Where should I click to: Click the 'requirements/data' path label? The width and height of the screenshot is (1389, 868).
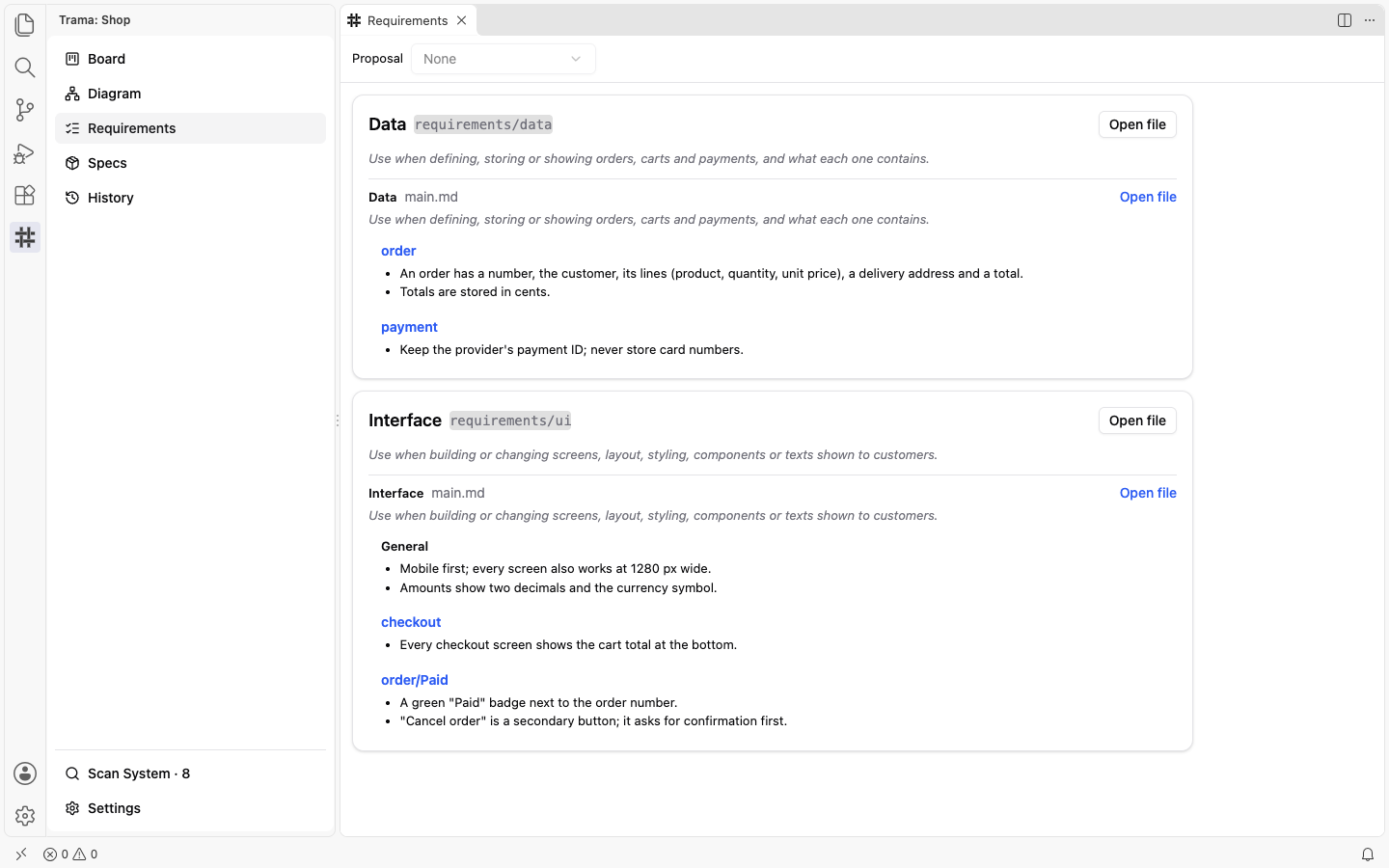point(483,124)
